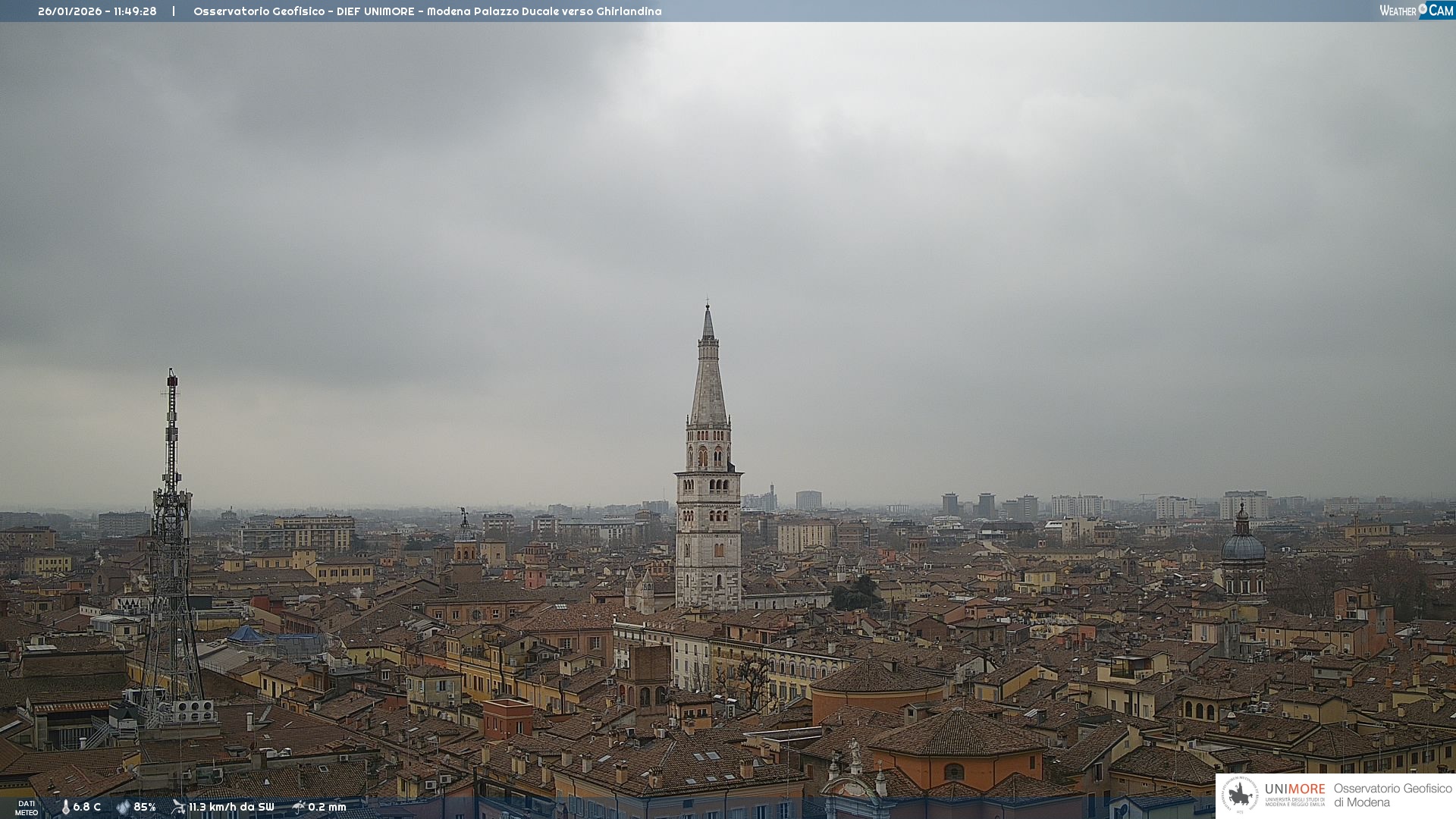
Task: Click the rain umbrella precipitation icon
Action: tap(299, 807)
